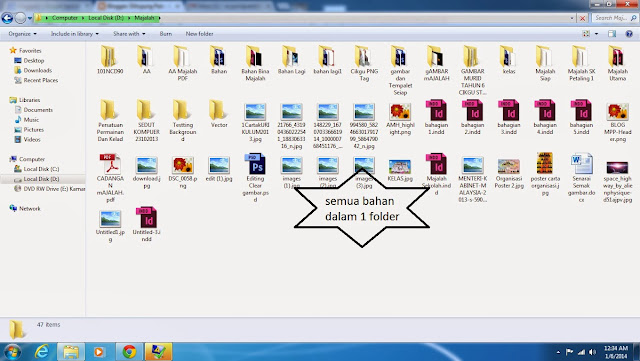The height and width of the screenshot is (361, 640).
Task: Open the view options dropdown arrow
Action: (597, 34)
